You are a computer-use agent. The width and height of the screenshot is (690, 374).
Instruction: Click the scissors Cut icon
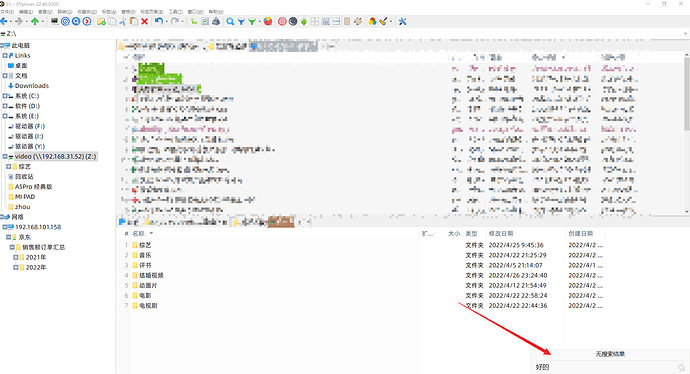click(123, 22)
